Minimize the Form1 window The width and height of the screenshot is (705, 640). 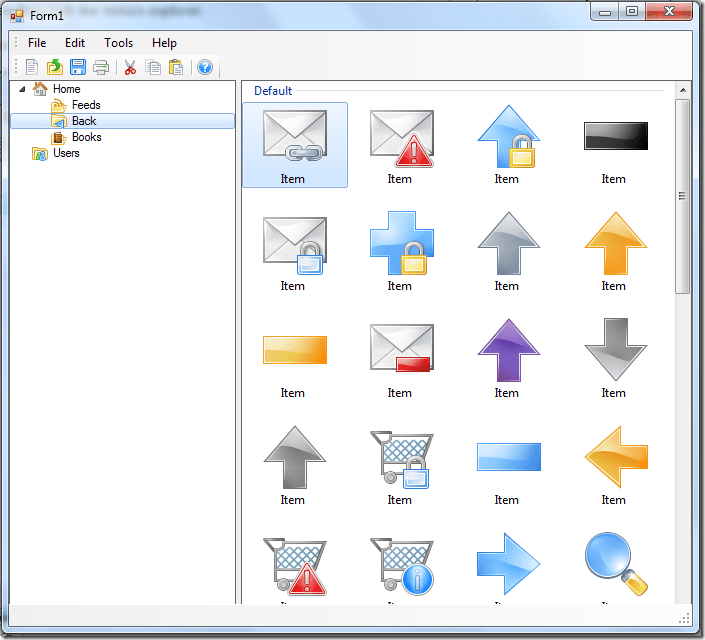pyautogui.click(x=605, y=12)
